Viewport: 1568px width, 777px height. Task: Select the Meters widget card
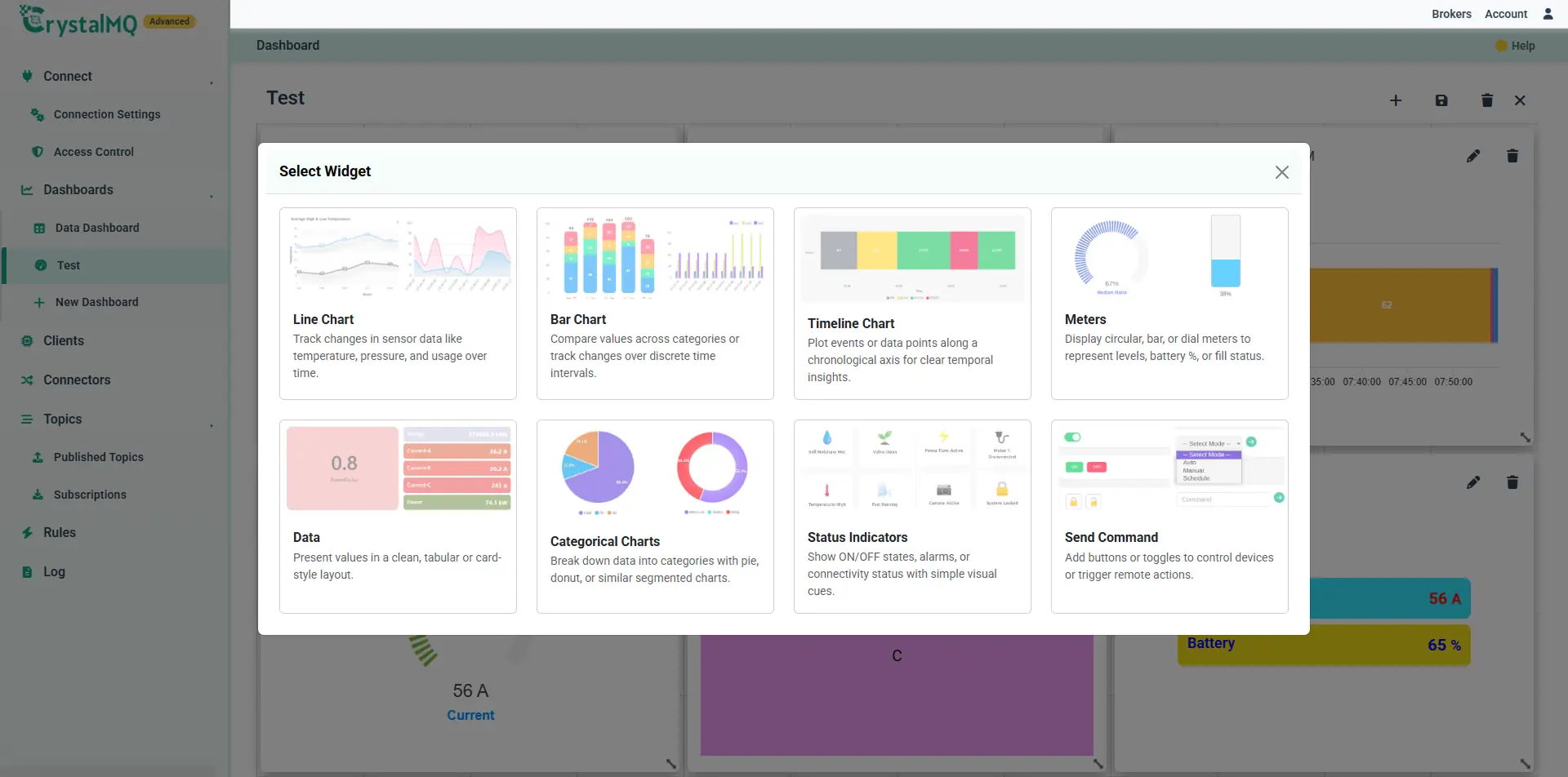pyautogui.click(x=1169, y=304)
